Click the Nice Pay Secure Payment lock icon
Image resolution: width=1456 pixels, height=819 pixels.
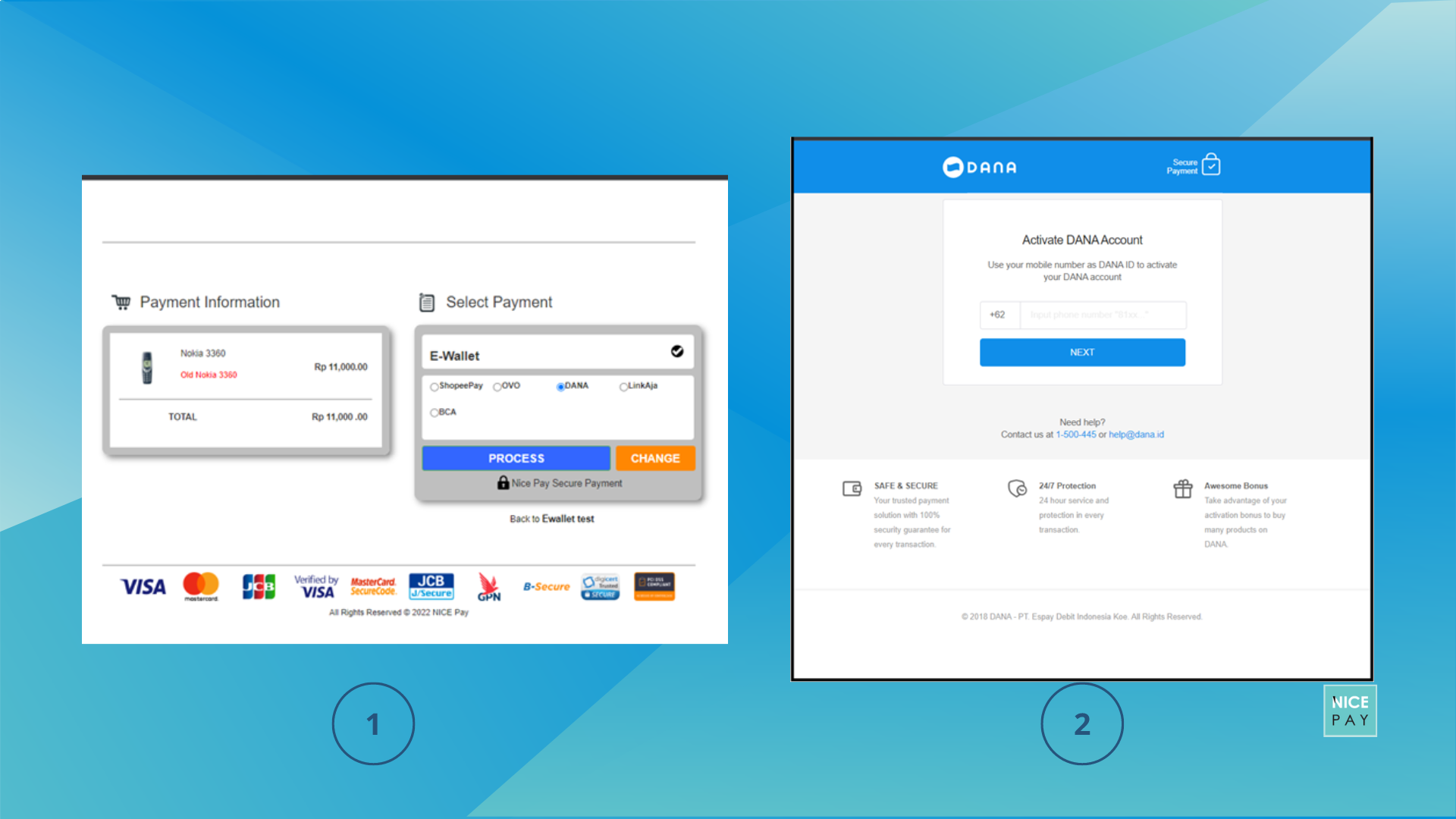[502, 483]
